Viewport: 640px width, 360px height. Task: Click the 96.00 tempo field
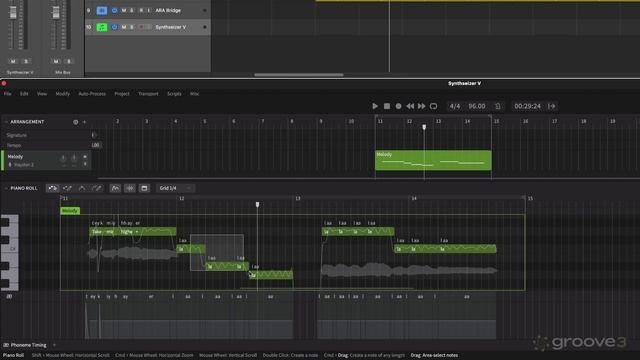(477, 106)
